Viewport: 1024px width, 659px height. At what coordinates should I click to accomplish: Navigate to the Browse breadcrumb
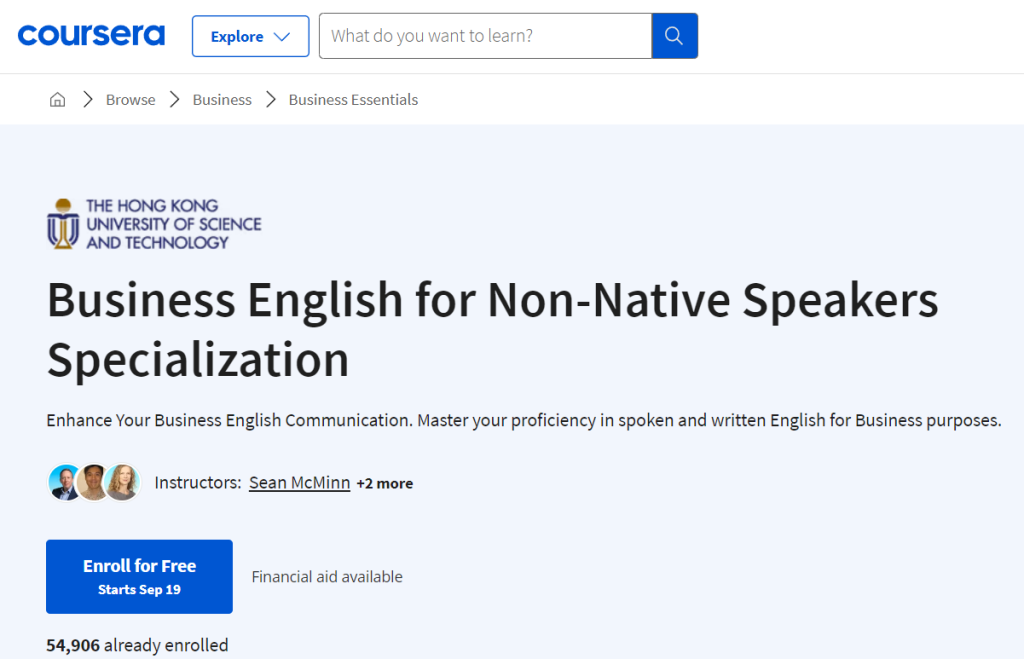click(130, 99)
